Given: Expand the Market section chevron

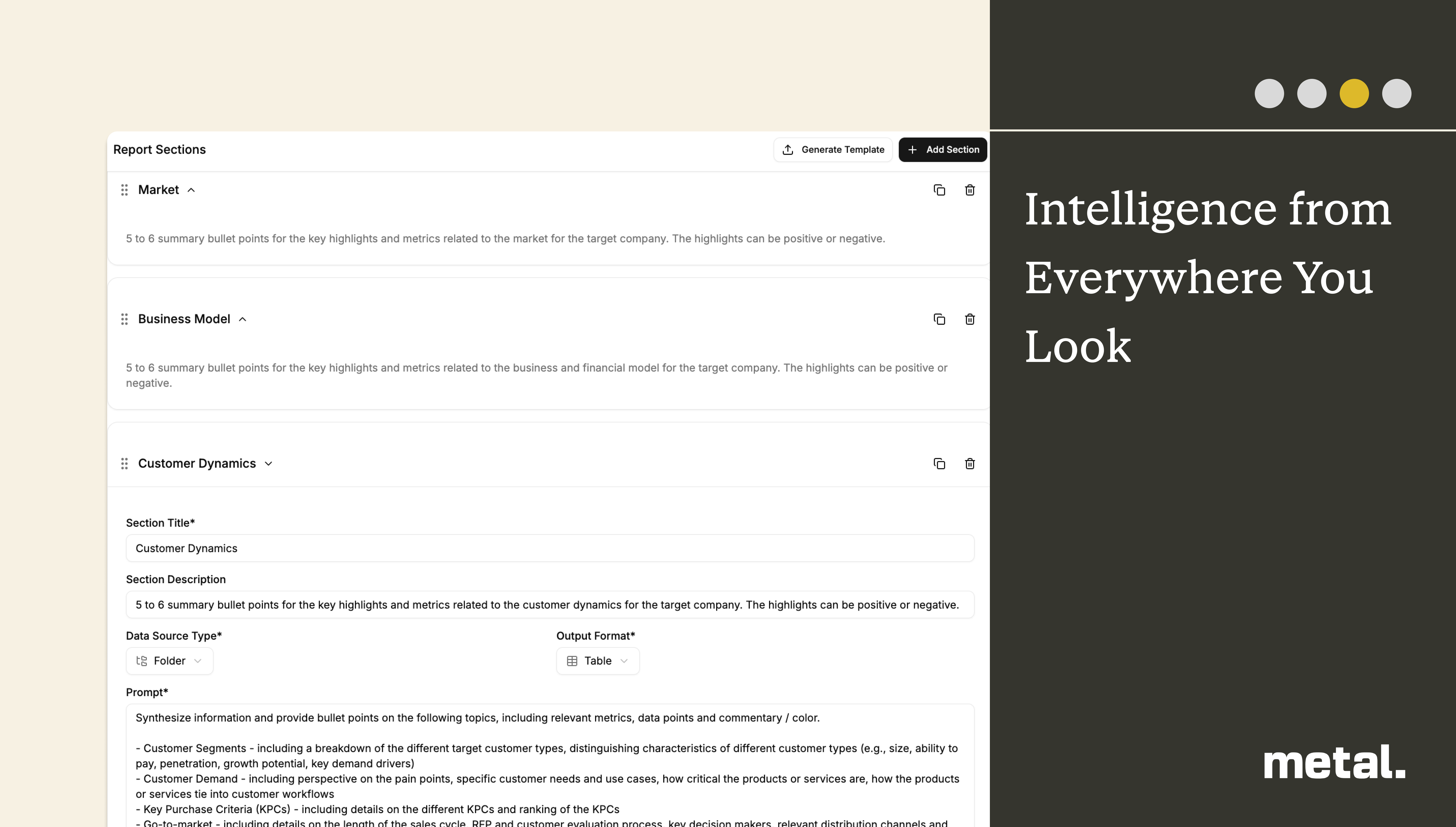Looking at the screenshot, I should point(191,190).
